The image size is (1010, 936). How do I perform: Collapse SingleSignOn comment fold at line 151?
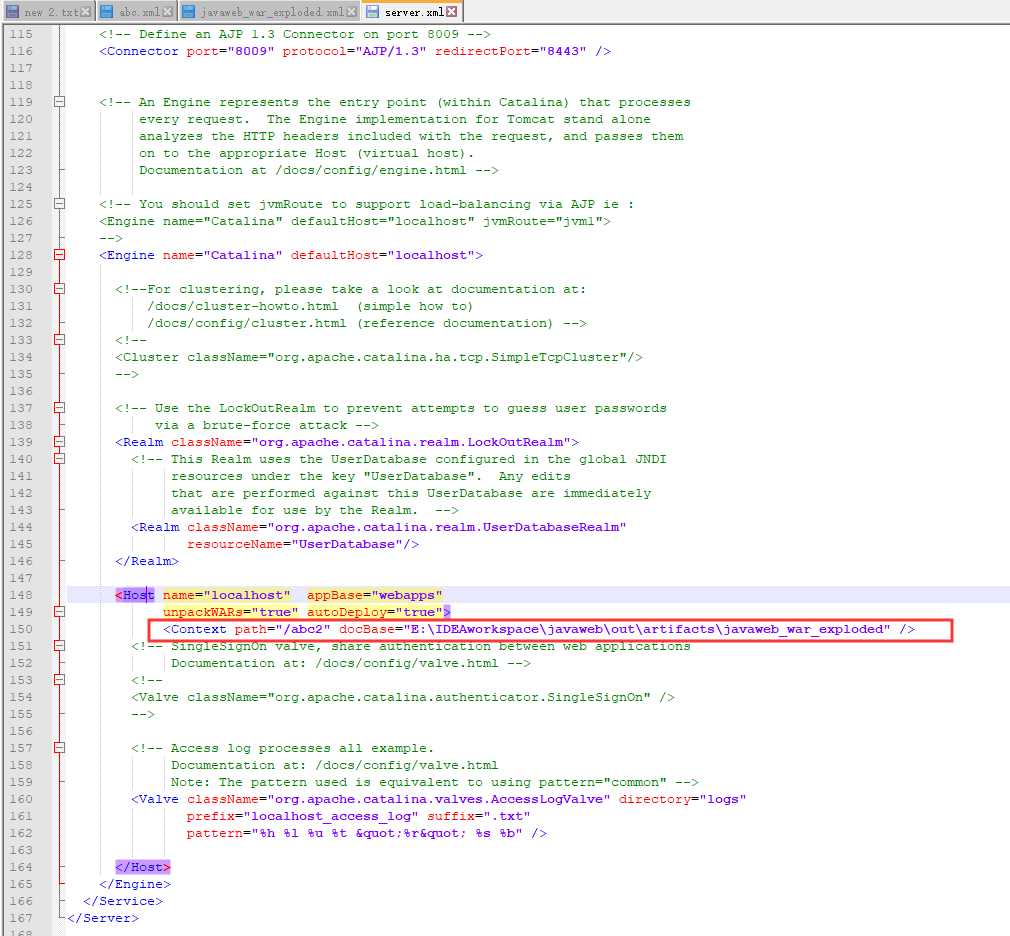click(x=59, y=645)
